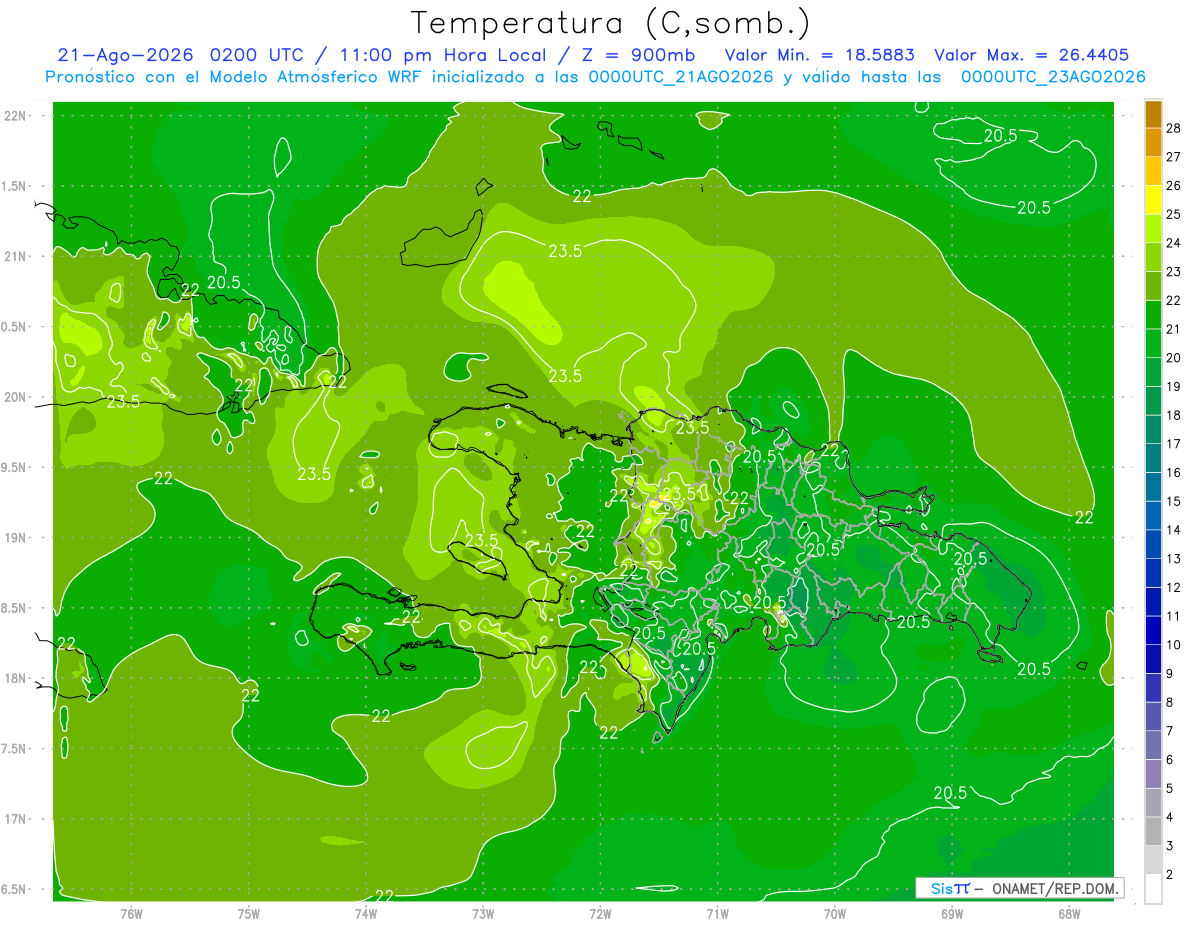Click colorbar label '9'
This screenshot has width=1200, height=927.
(x=1170, y=674)
